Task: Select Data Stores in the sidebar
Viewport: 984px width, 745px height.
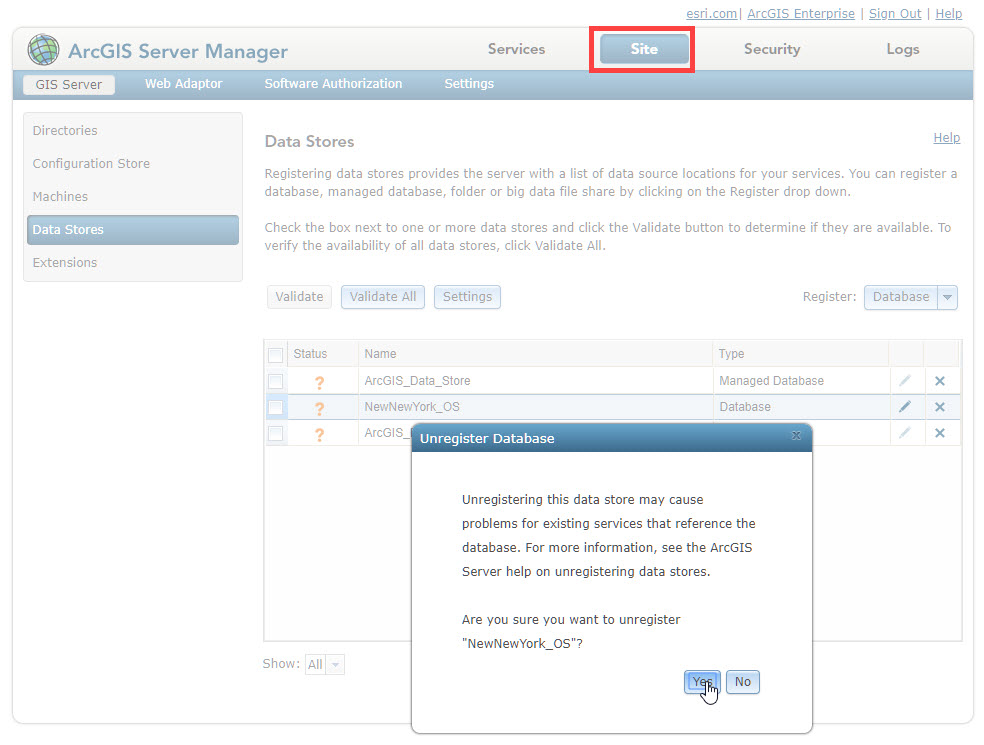Action: tap(133, 230)
